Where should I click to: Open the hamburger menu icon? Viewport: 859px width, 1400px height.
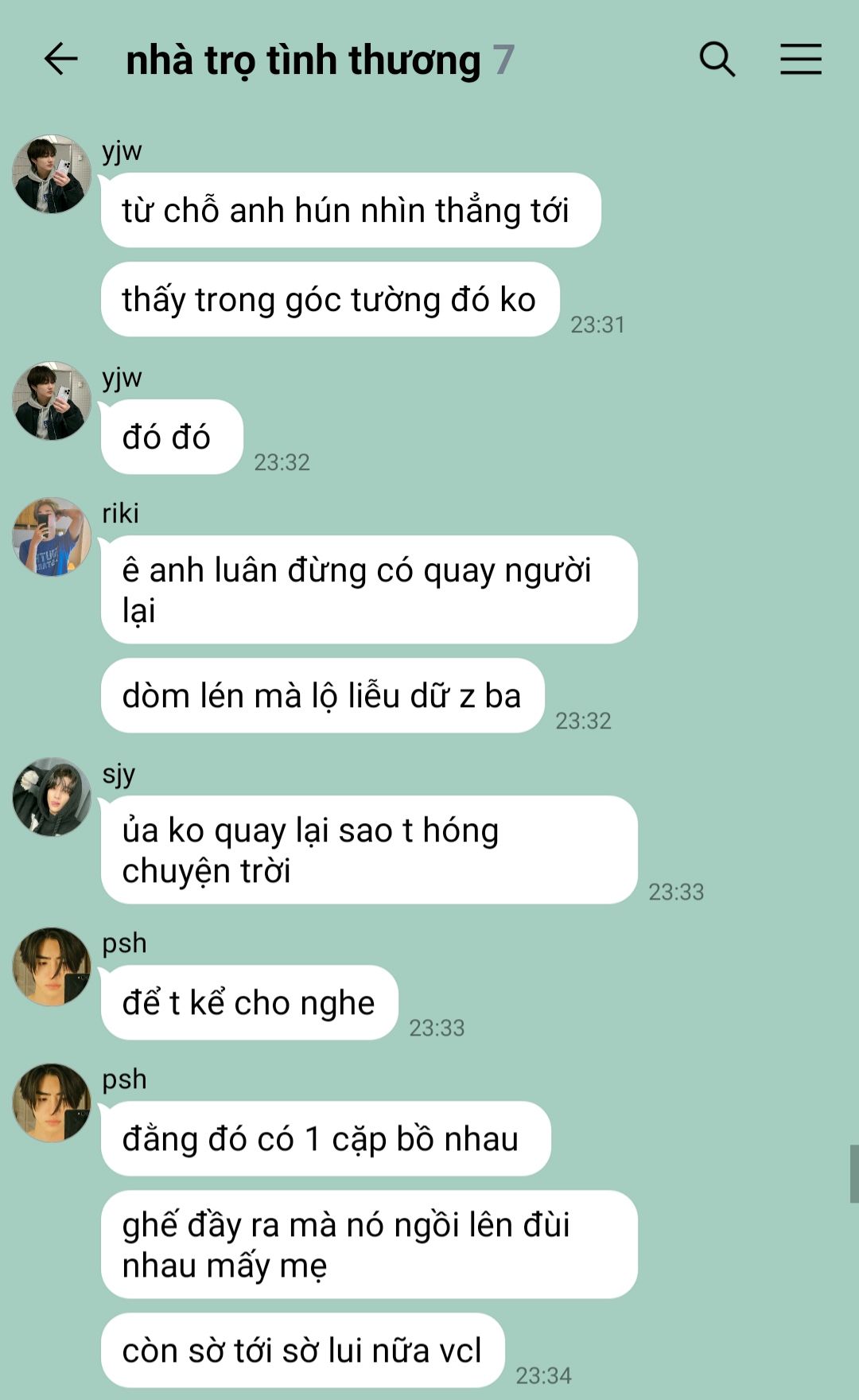[800, 60]
